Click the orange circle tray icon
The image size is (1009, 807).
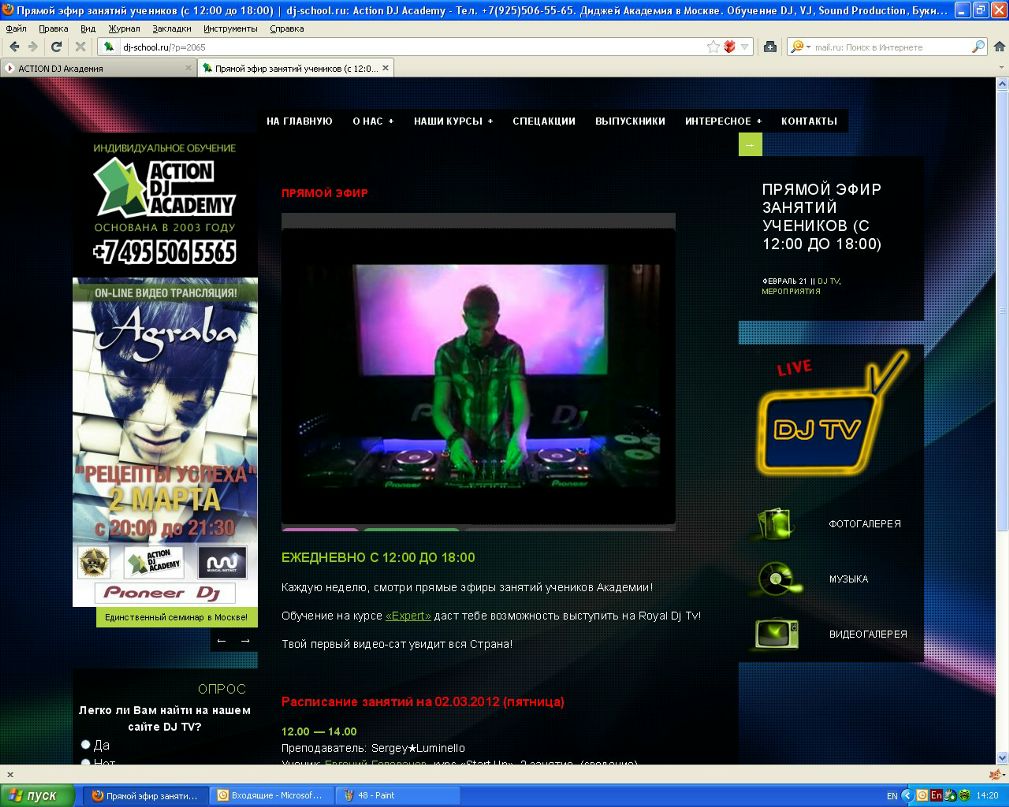(x=922, y=795)
